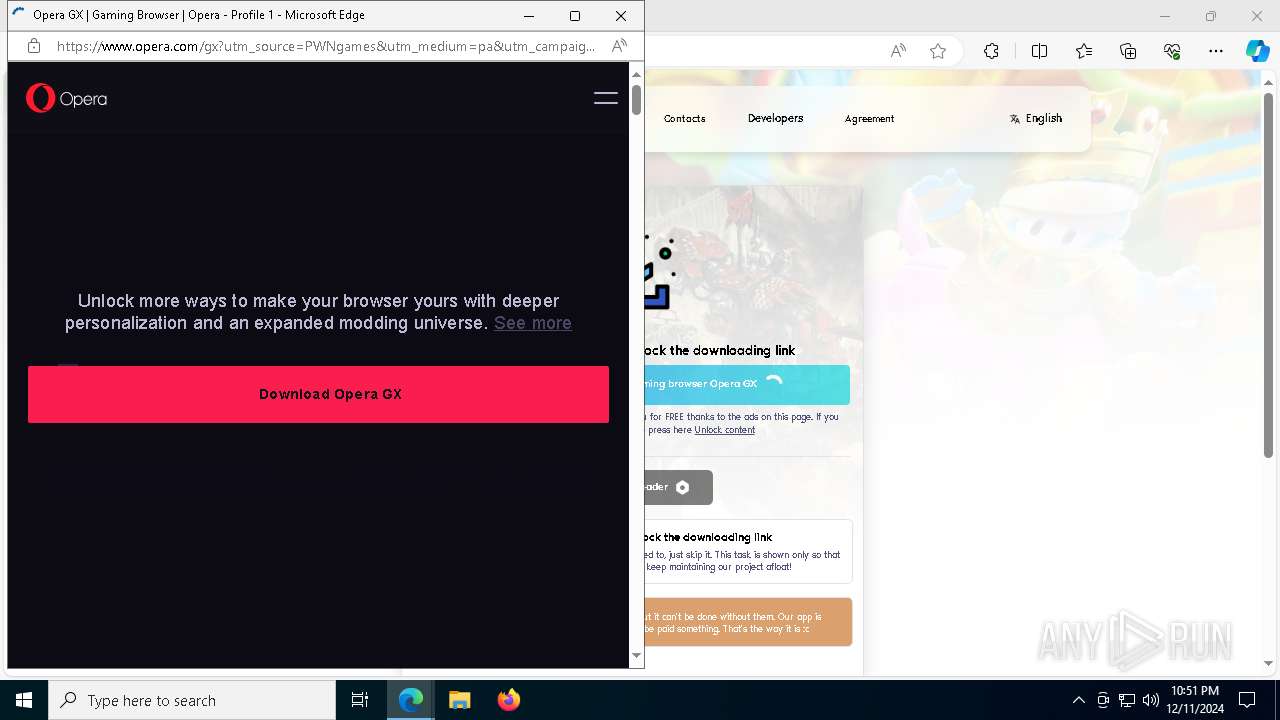
Task: Open the English language selector
Action: 1036,118
